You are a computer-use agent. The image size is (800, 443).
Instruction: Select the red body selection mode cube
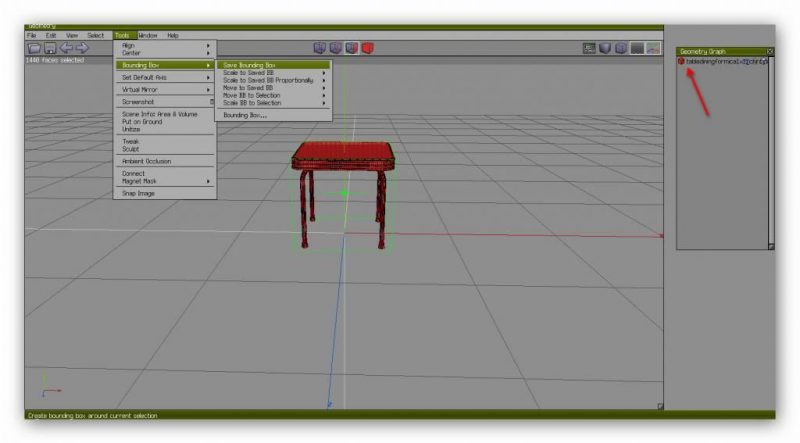(367, 47)
